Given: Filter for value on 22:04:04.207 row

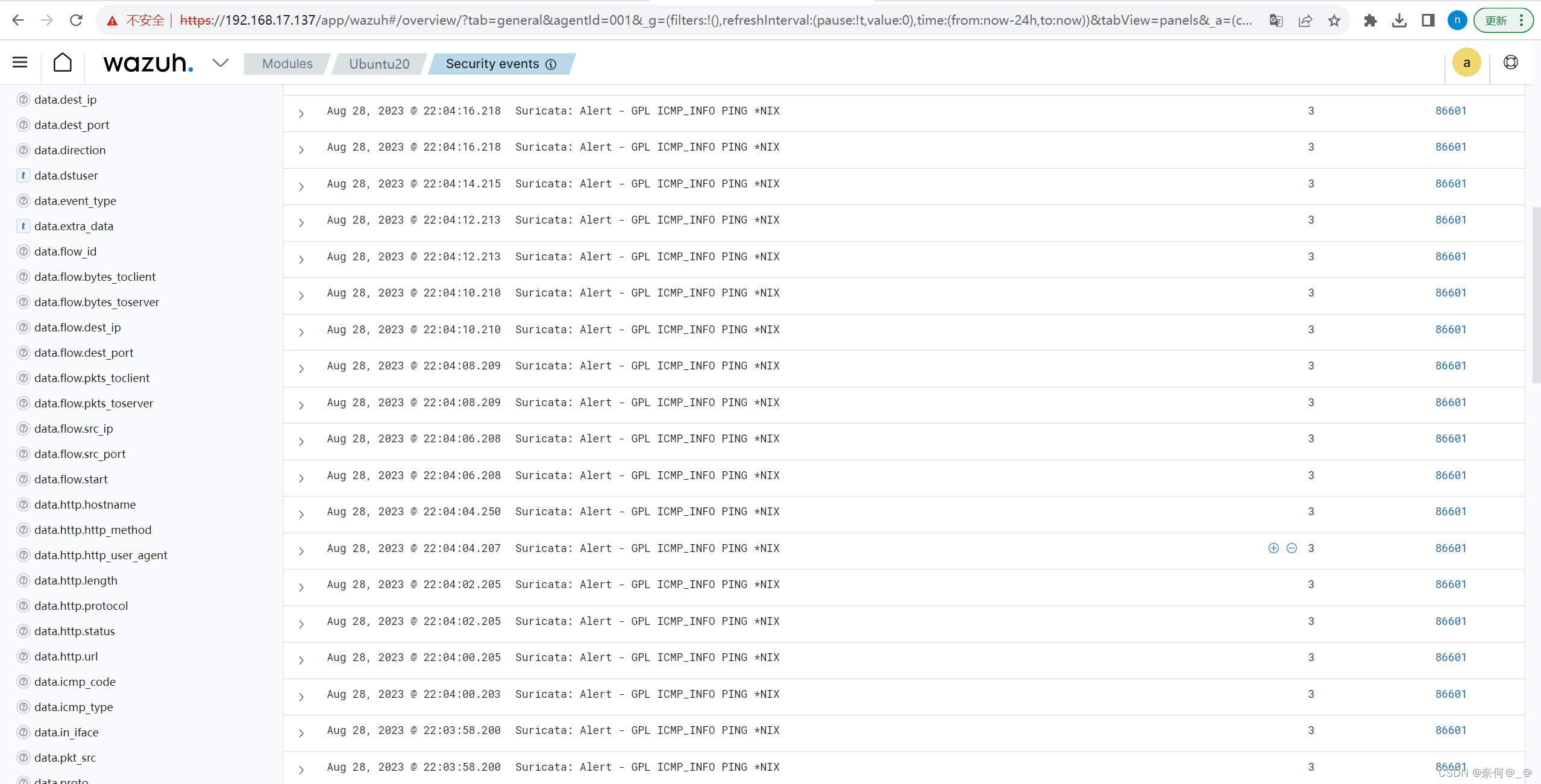Looking at the screenshot, I should click(1273, 548).
